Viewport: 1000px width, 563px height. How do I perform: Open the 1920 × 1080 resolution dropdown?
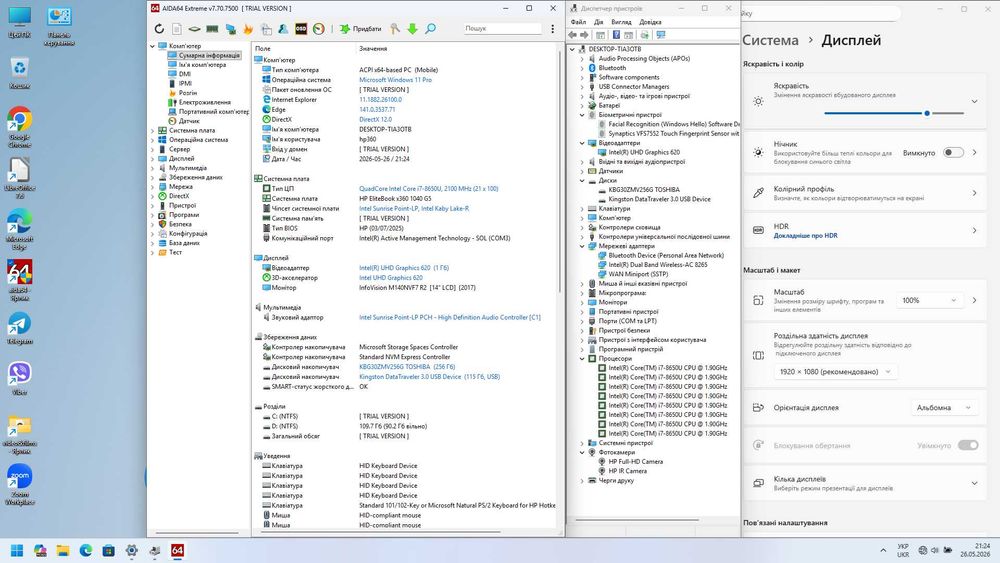point(835,372)
